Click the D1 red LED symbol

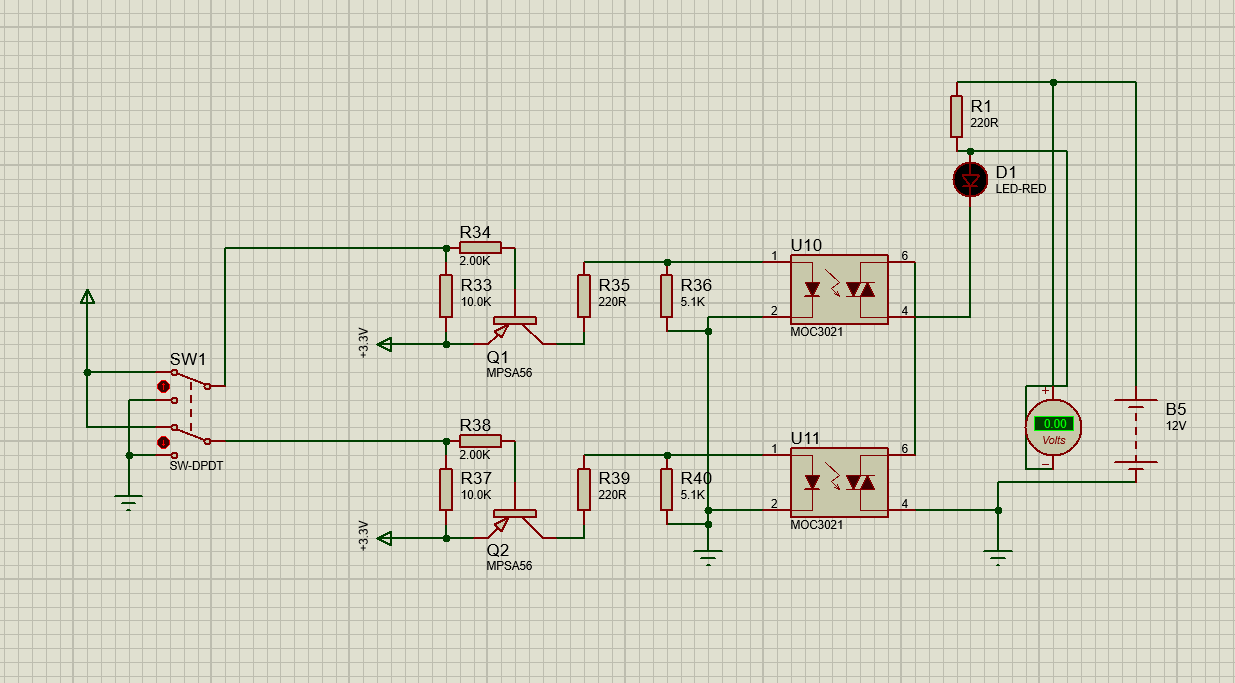point(970,179)
